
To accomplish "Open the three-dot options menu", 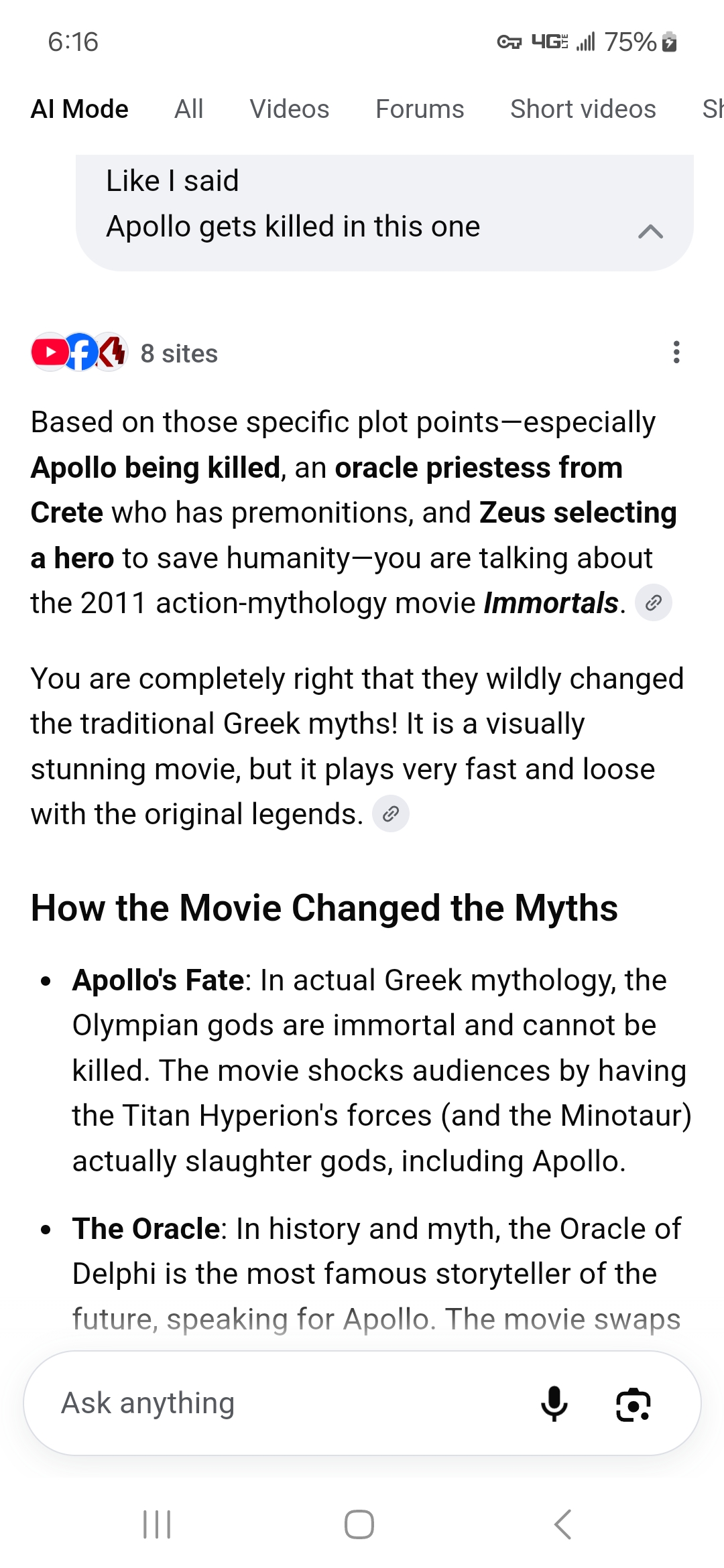I will [676, 352].
